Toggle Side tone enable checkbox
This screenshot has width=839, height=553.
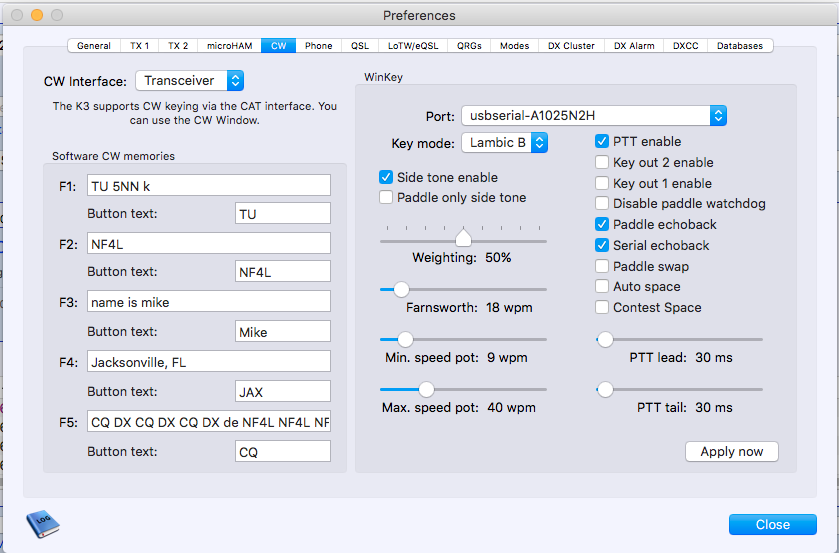386,177
